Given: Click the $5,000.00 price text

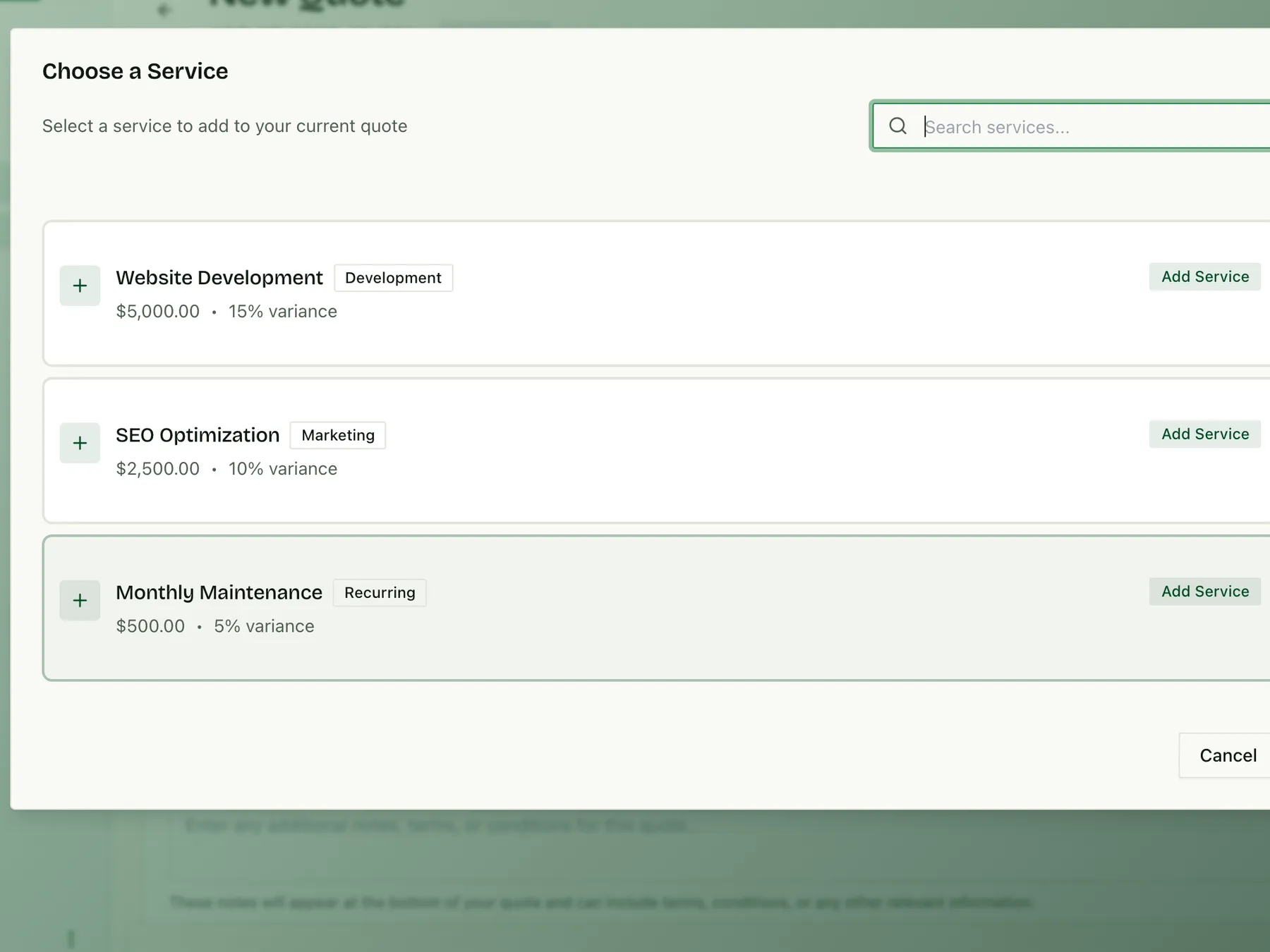Looking at the screenshot, I should point(157,312).
